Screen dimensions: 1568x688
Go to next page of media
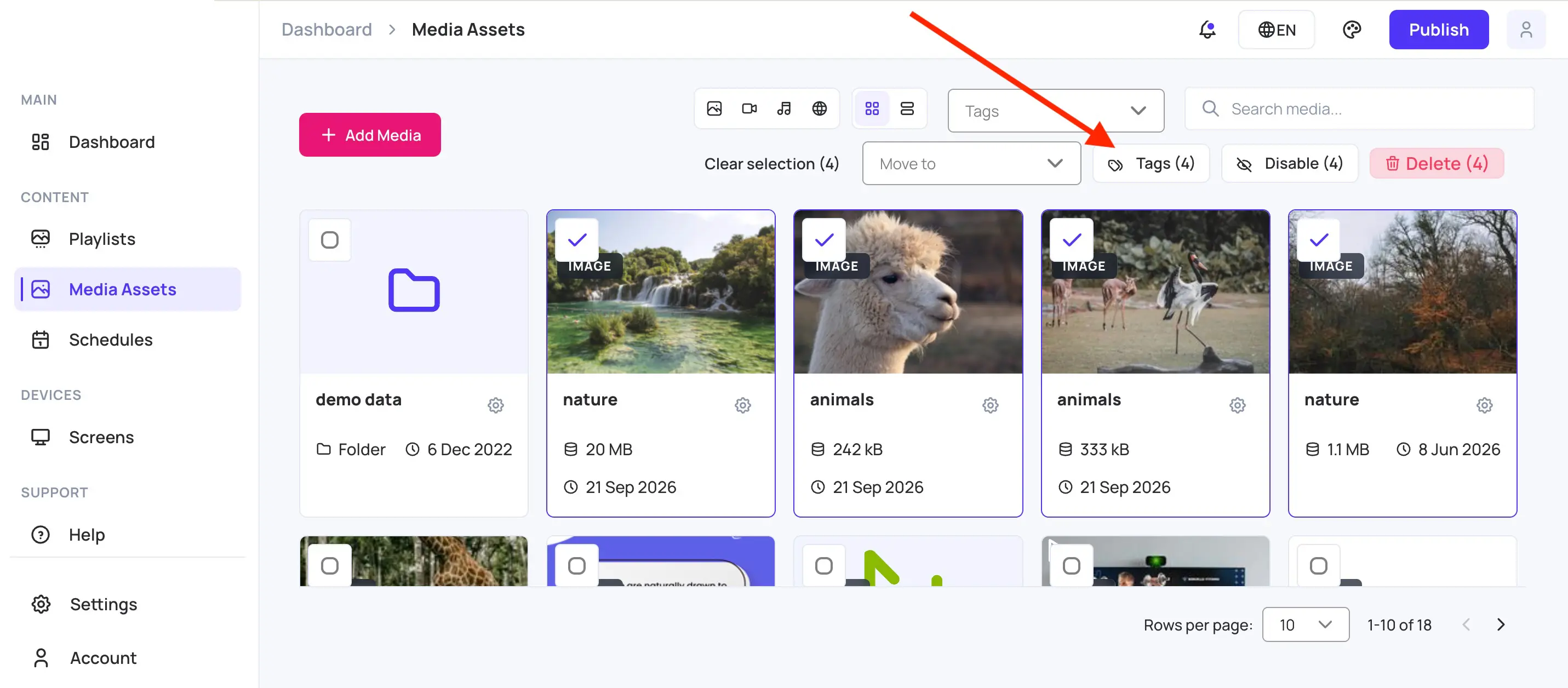click(1501, 624)
